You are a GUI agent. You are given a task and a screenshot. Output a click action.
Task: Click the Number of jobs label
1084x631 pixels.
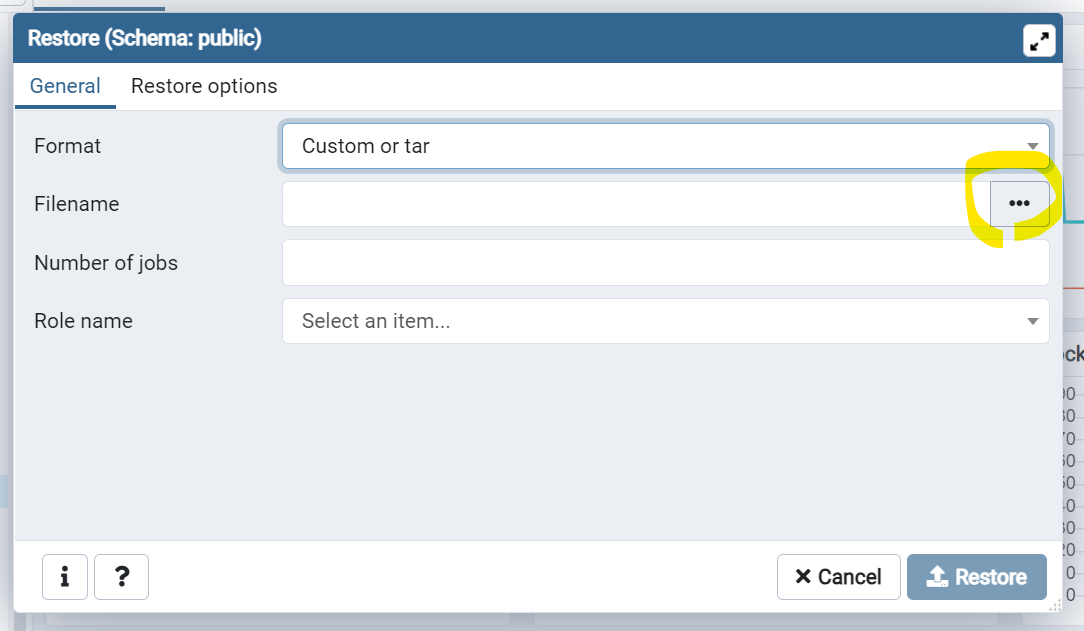click(x=106, y=263)
